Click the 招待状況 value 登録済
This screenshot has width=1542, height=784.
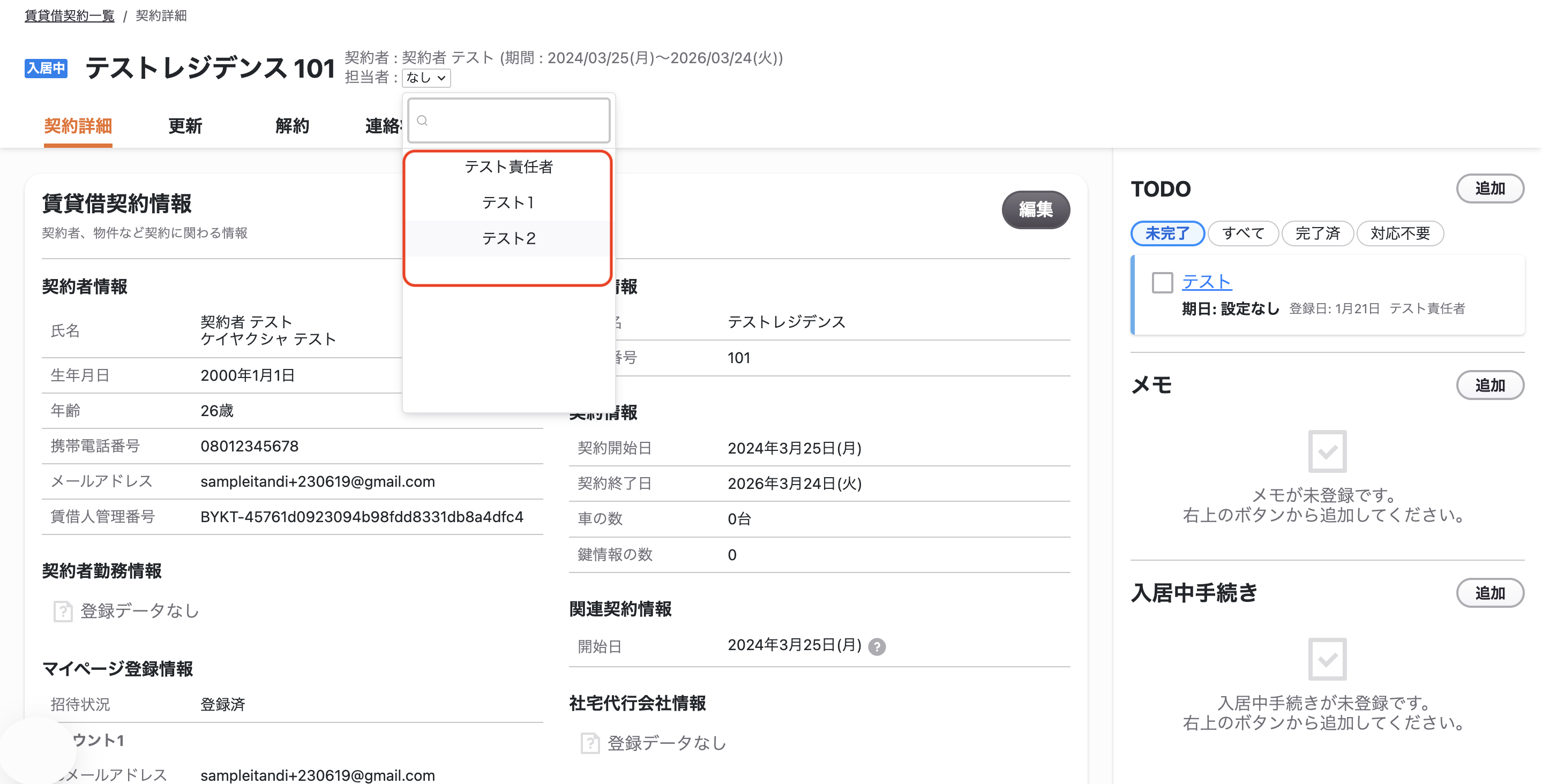click(223, 705)
